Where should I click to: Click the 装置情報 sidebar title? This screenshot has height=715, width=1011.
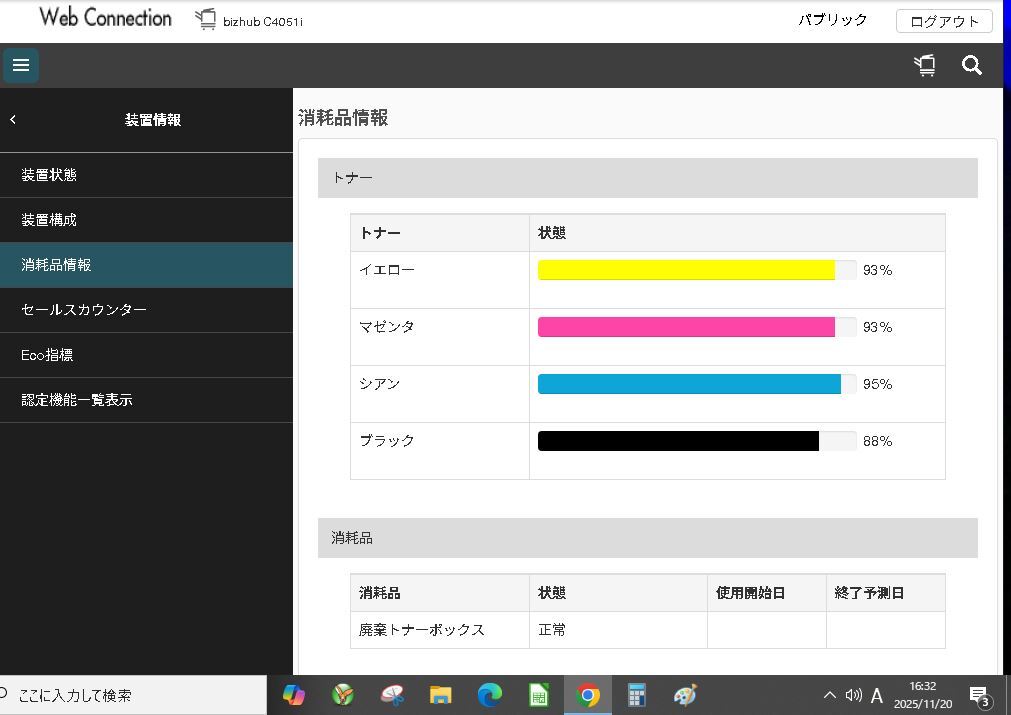(x=153, y=119)
